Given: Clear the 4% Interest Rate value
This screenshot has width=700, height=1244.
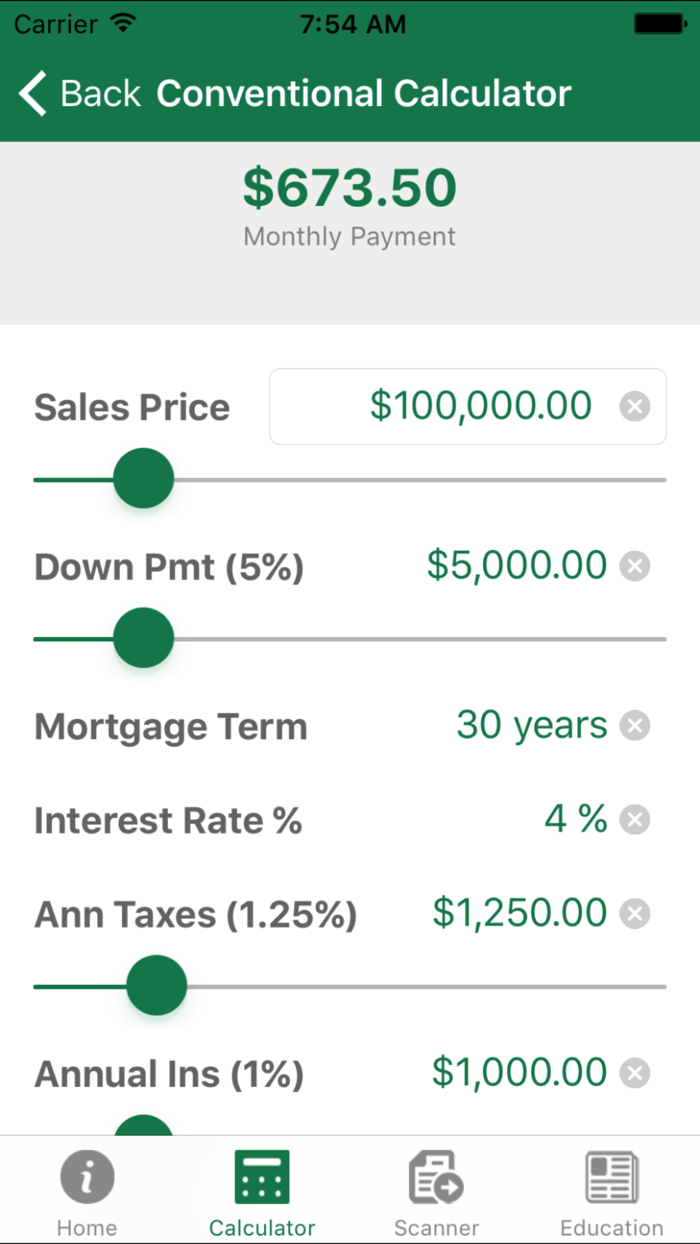Looking at the screenshot, I should [x=634, y=819].
